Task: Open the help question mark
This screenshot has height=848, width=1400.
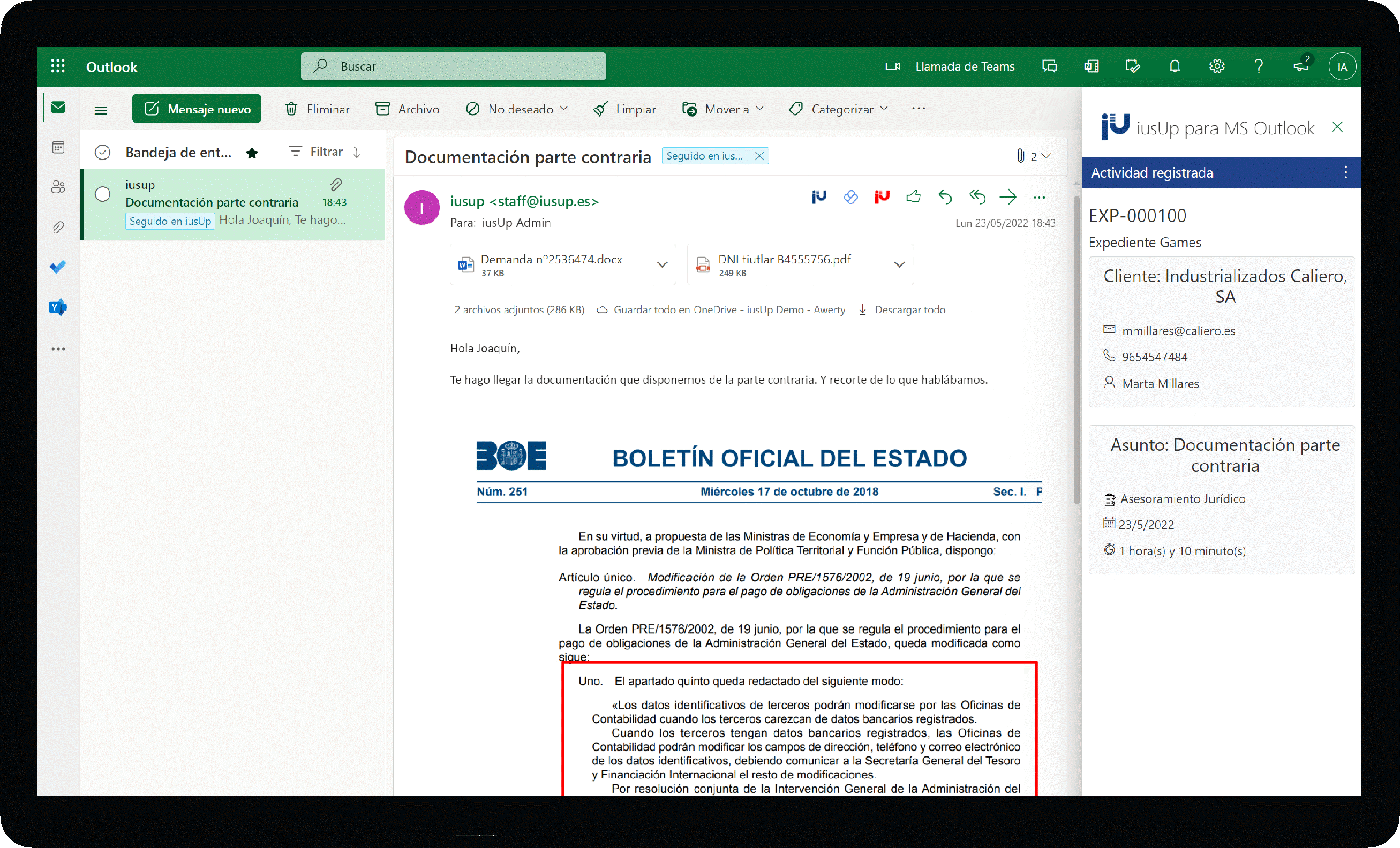Action: [x=1259, y=66]
